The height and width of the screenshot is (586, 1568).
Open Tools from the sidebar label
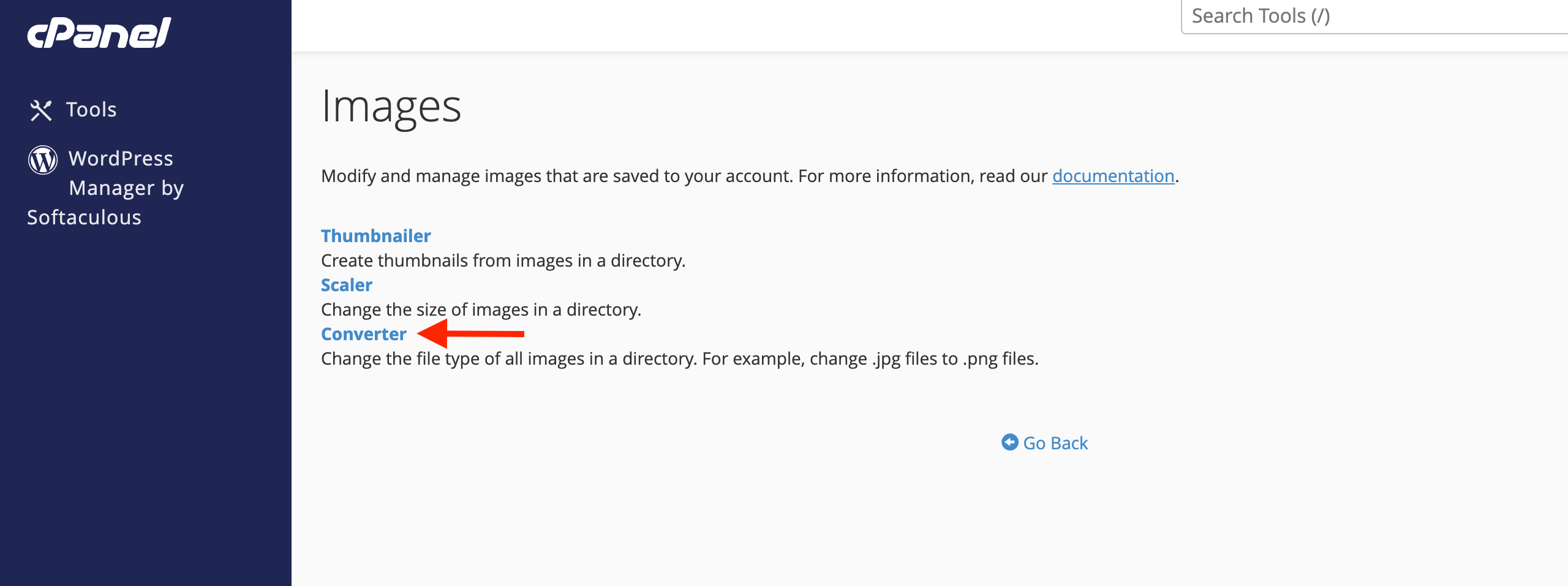pos(91,110)
